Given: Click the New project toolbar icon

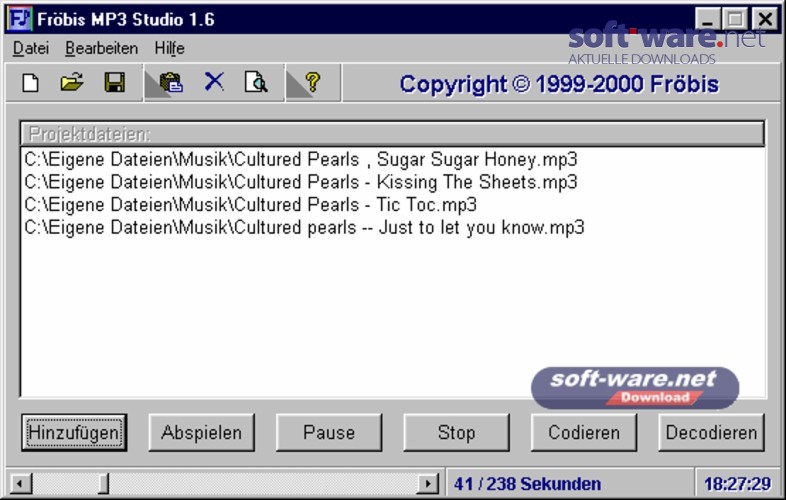Looking at the screenshot, I should tap(31, 83).
